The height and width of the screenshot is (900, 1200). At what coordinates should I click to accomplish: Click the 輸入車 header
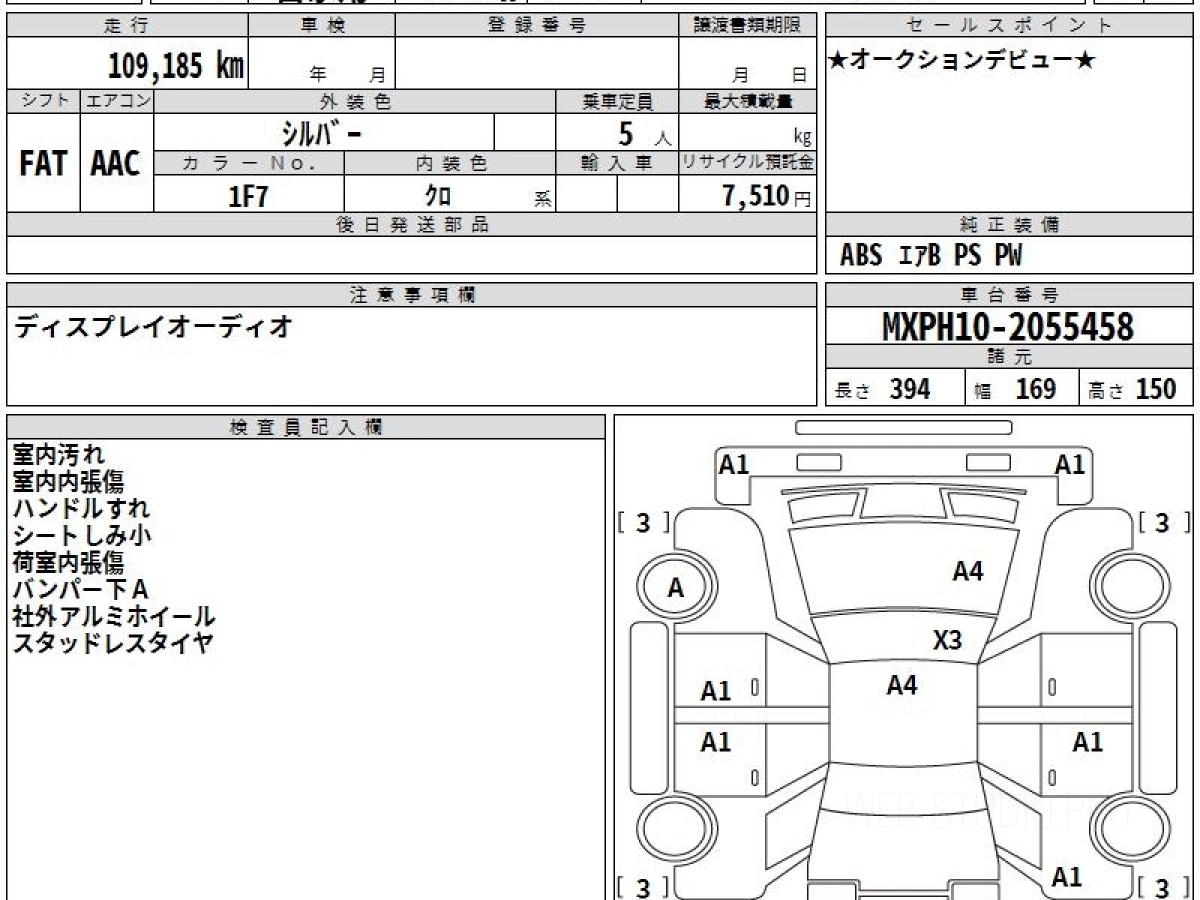(617, 163)
